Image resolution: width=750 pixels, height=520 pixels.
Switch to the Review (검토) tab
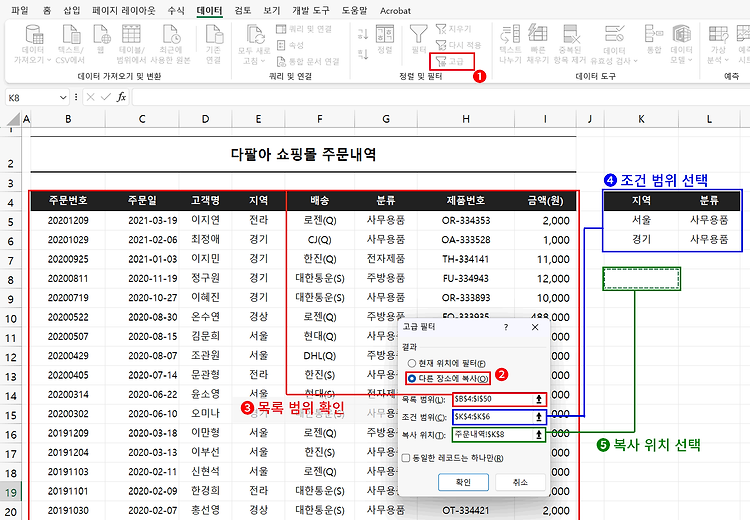coord(243,10)
